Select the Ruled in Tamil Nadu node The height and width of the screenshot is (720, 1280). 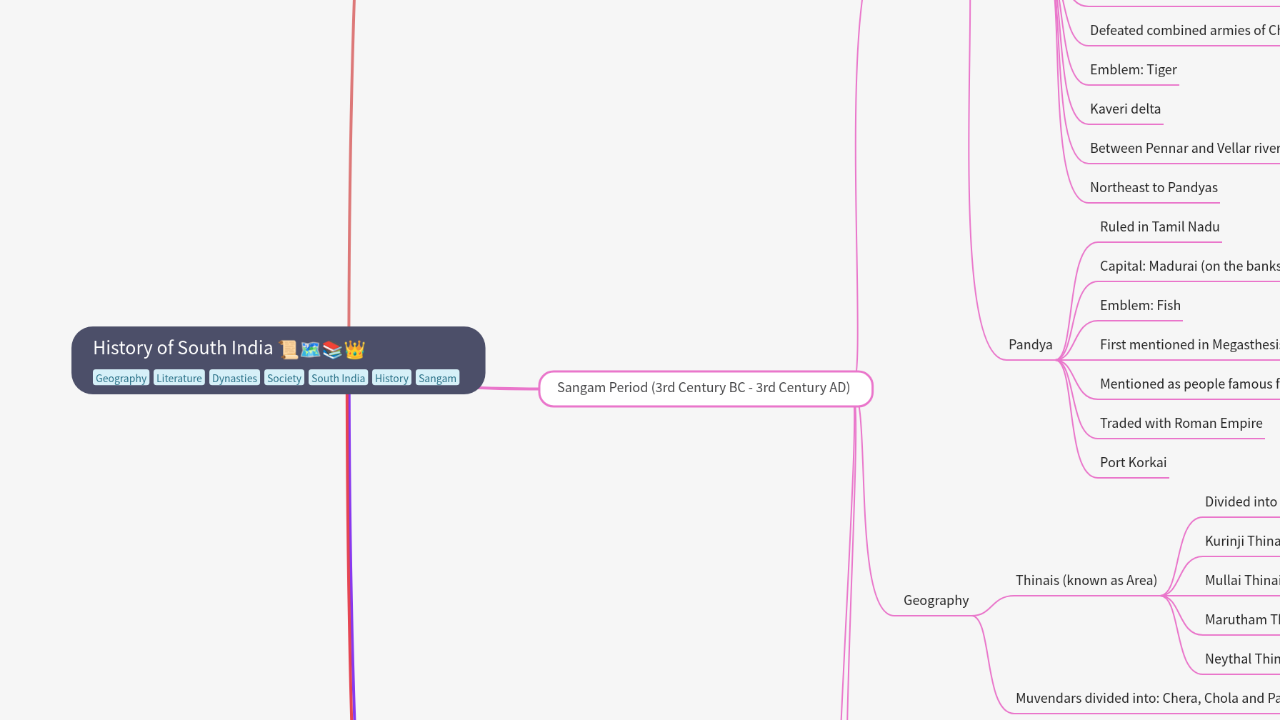[x=1159, y=227]
